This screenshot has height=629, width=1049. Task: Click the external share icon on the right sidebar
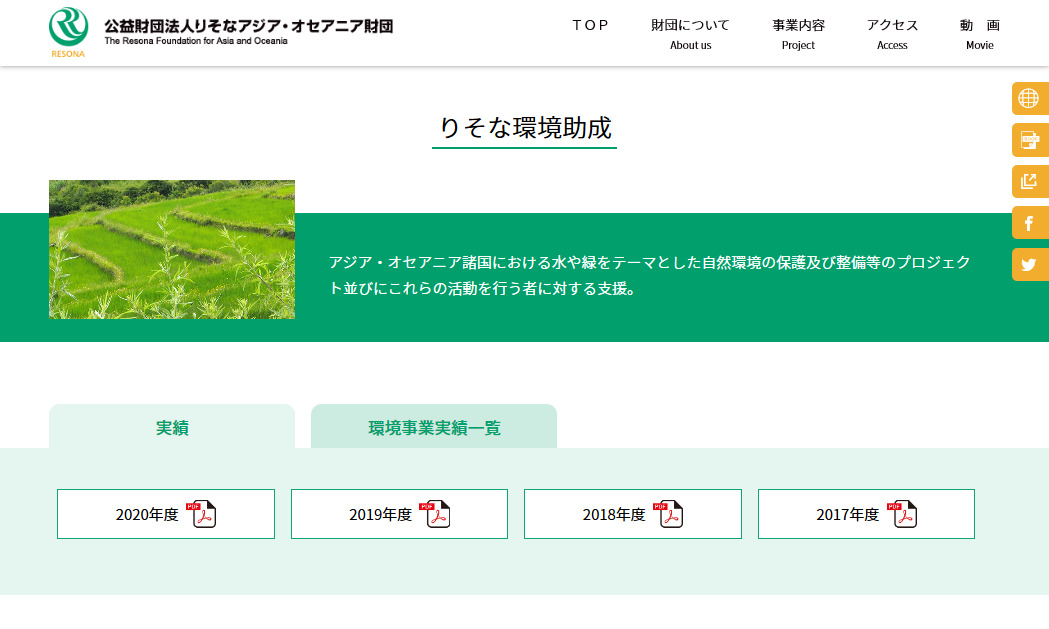pos(1030,182)
